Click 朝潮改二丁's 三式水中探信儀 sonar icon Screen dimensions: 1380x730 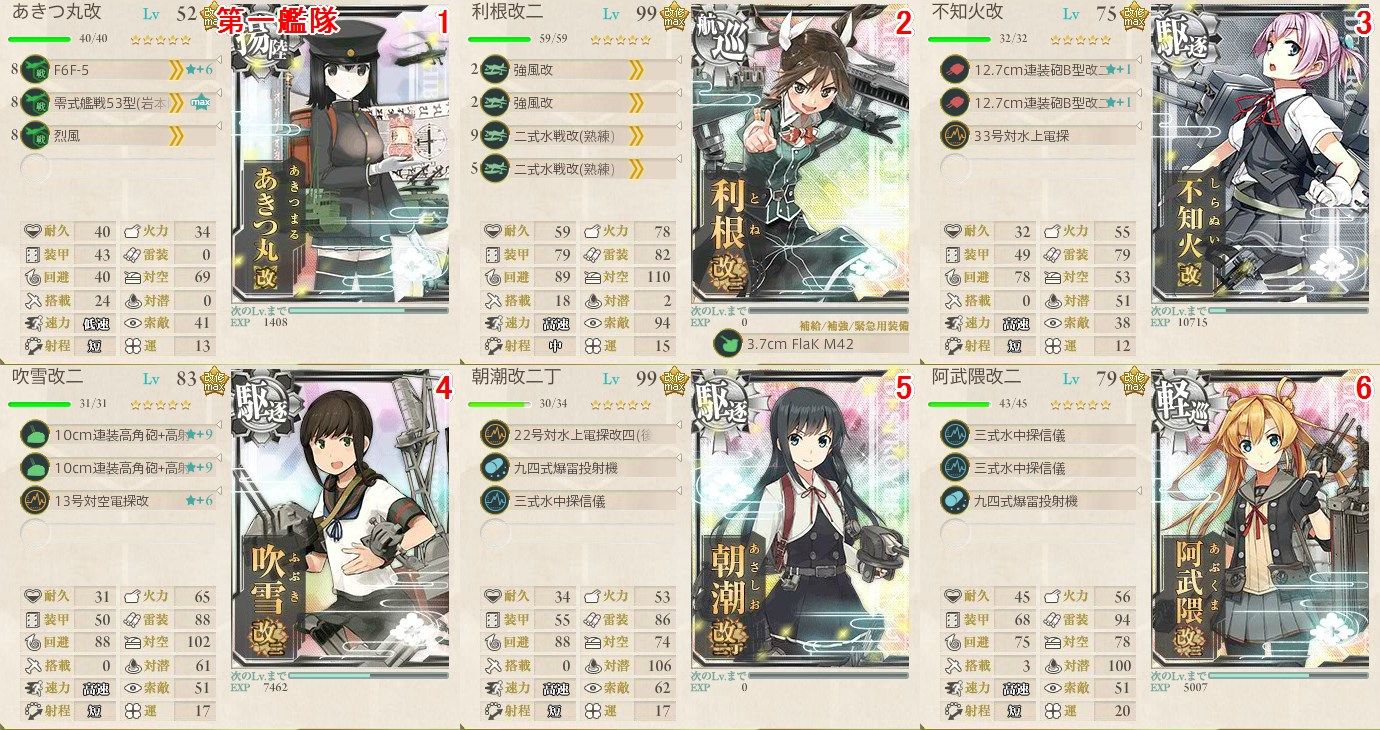493,500
